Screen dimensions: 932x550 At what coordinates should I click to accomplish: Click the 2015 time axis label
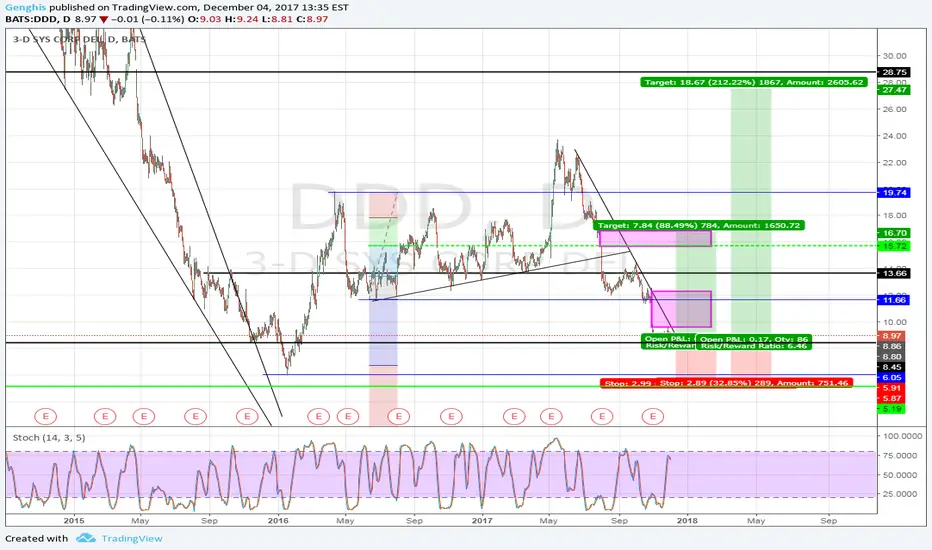(74, 521)
